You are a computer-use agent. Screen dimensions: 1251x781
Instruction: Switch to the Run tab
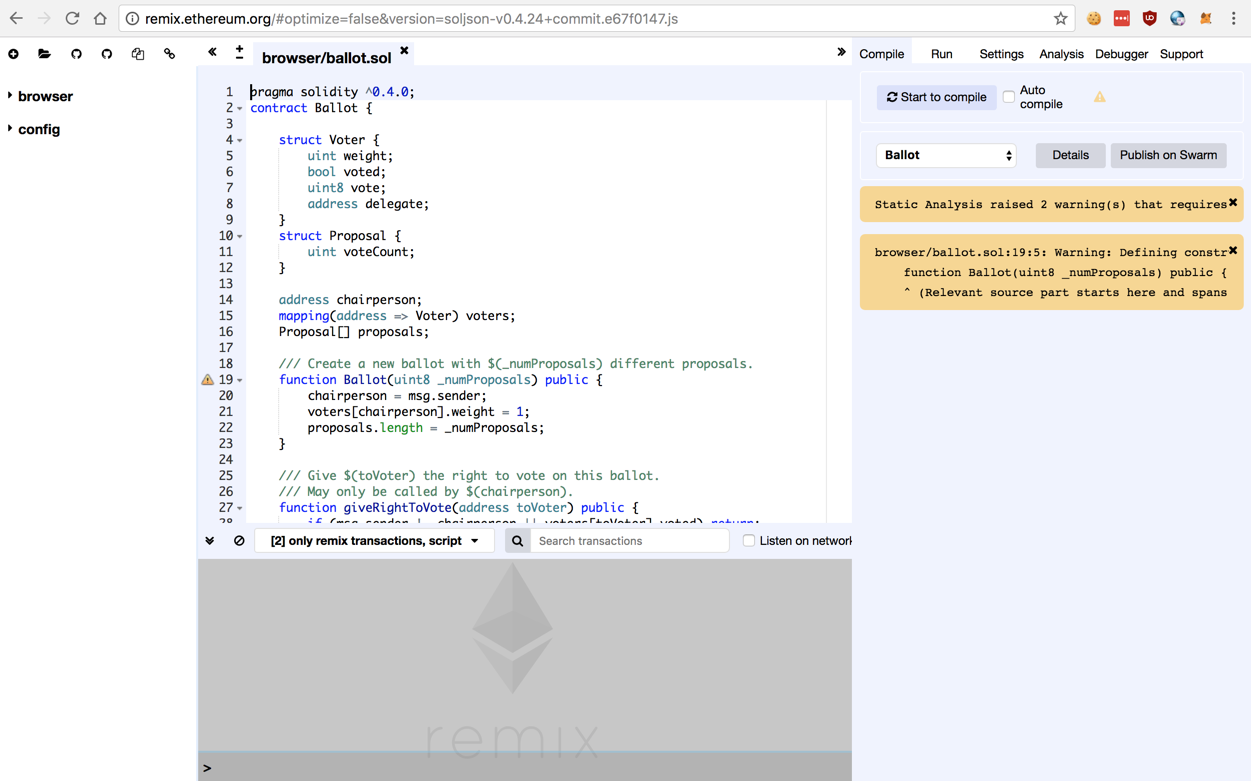[x=941, y=54]
